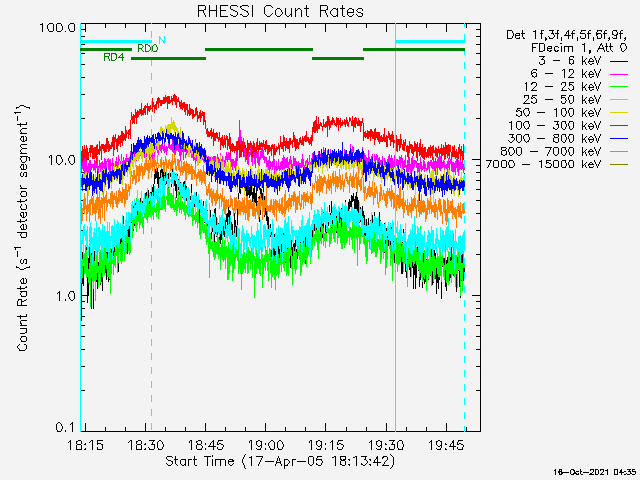640x480 pixels.
Task: Click the magenta line swatch for 6-12 keV
Action: [x=619, y=74]
